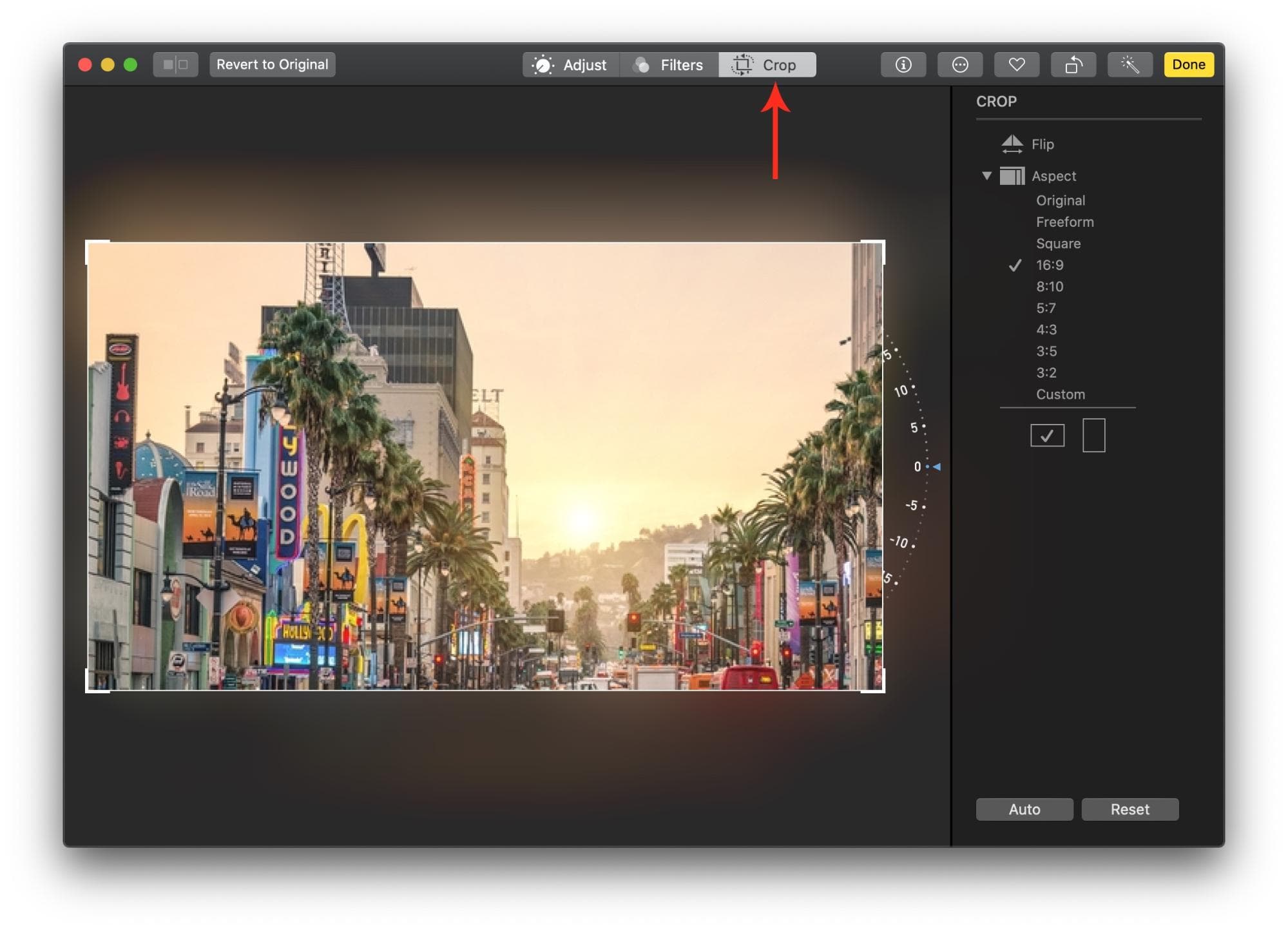Toggle the 16:9 aspect ratio checkbox
Viewport: 1288px width, 931px height.
tap(1044, 264)
